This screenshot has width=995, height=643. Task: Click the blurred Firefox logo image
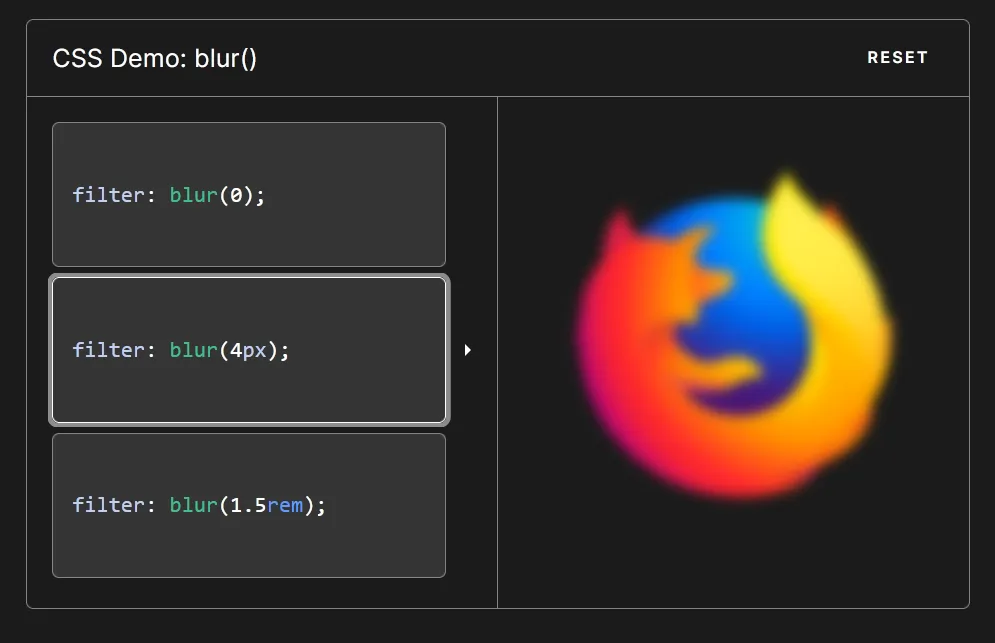pos(733,340)
